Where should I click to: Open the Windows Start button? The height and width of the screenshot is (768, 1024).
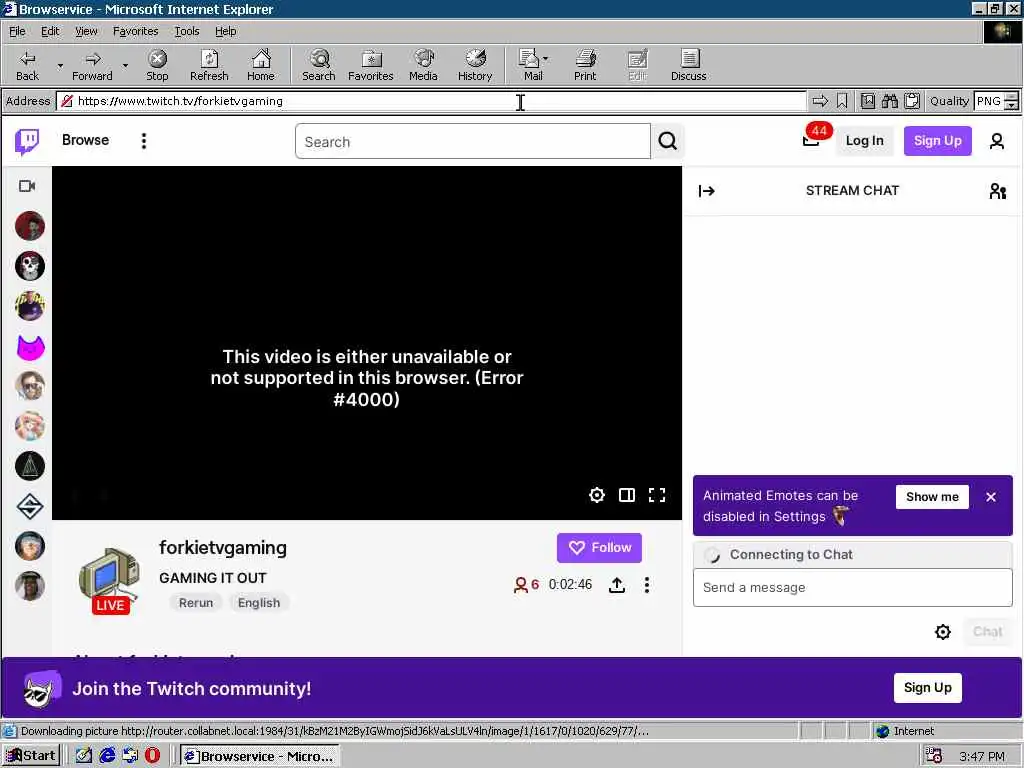click(31, 756)
